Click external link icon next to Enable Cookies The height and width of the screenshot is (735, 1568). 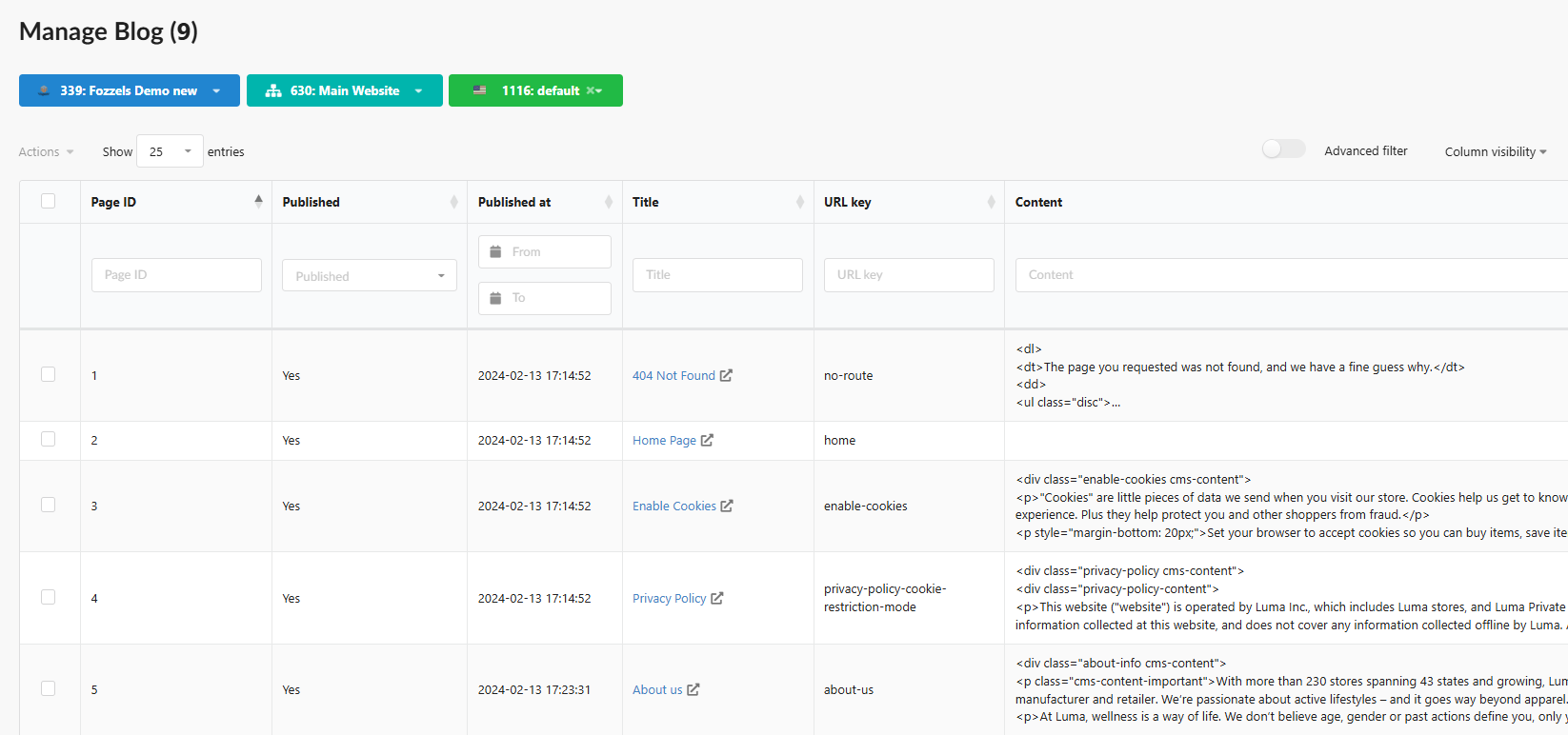tap(727, 506)
